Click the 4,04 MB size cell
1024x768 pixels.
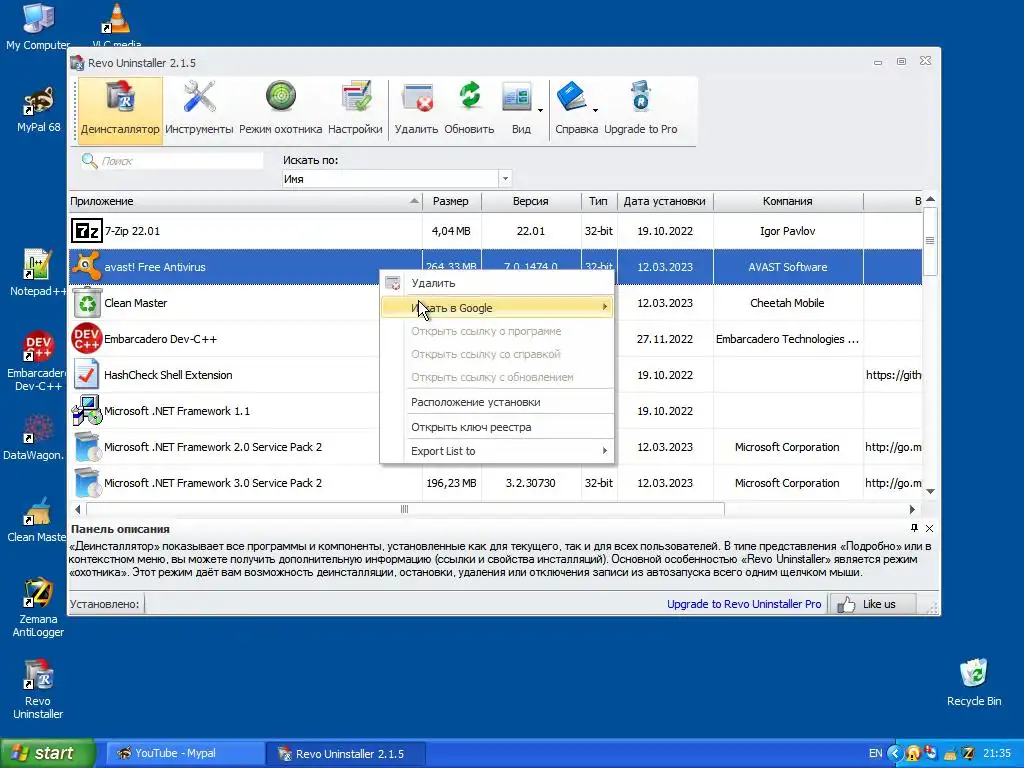[451, 231]
